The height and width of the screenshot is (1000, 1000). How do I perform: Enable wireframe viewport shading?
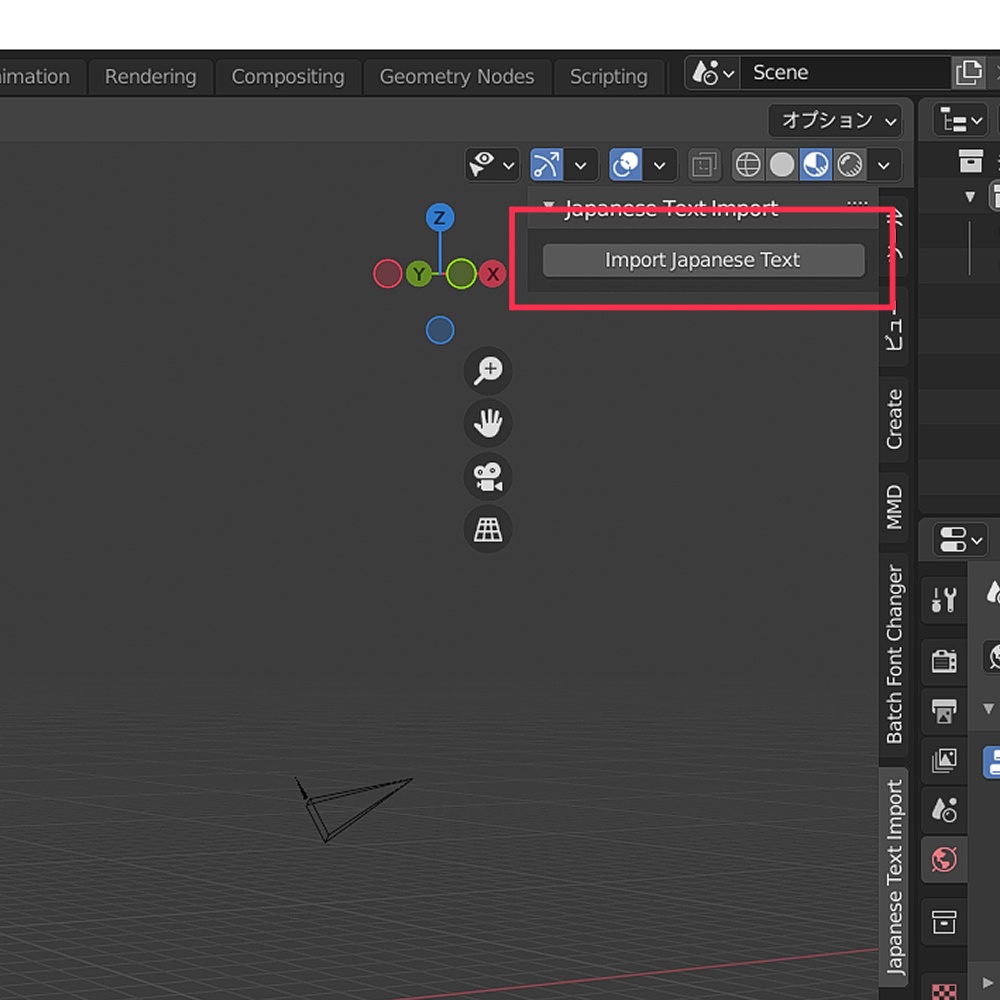tap(748, 165)
